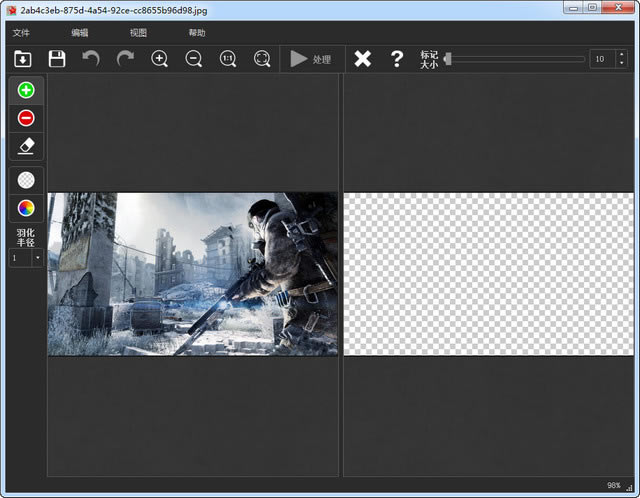Save the result using the floppy disk icon

(x=57, y=59)
